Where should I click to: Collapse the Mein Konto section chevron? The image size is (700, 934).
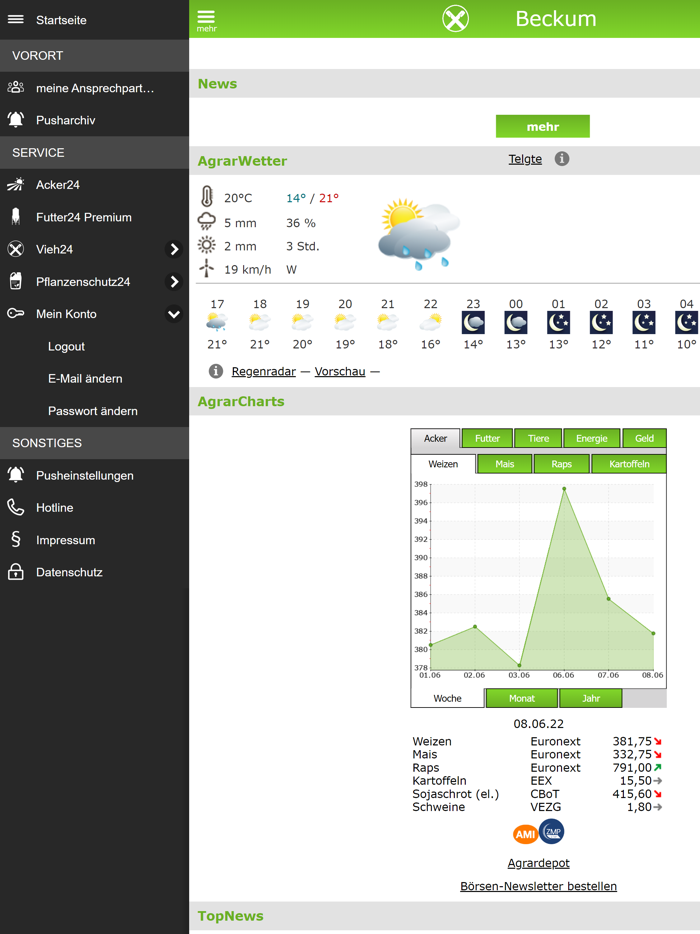click(x=174, y=314)
